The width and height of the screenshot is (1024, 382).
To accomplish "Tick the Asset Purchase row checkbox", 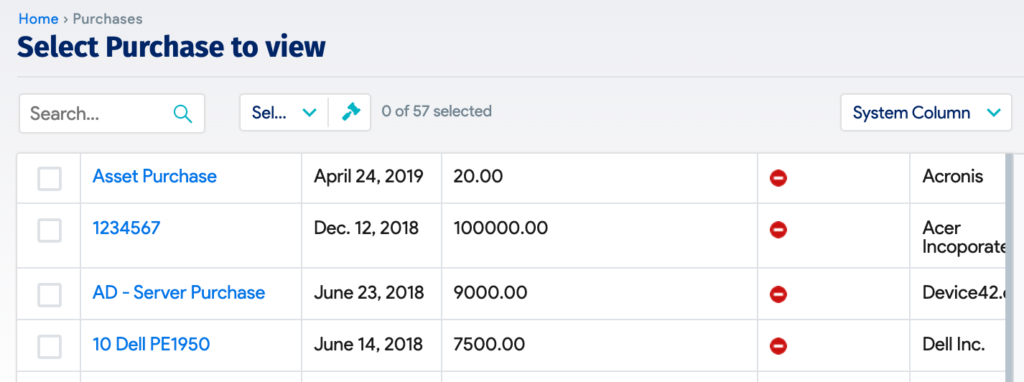I will (50, 178).
